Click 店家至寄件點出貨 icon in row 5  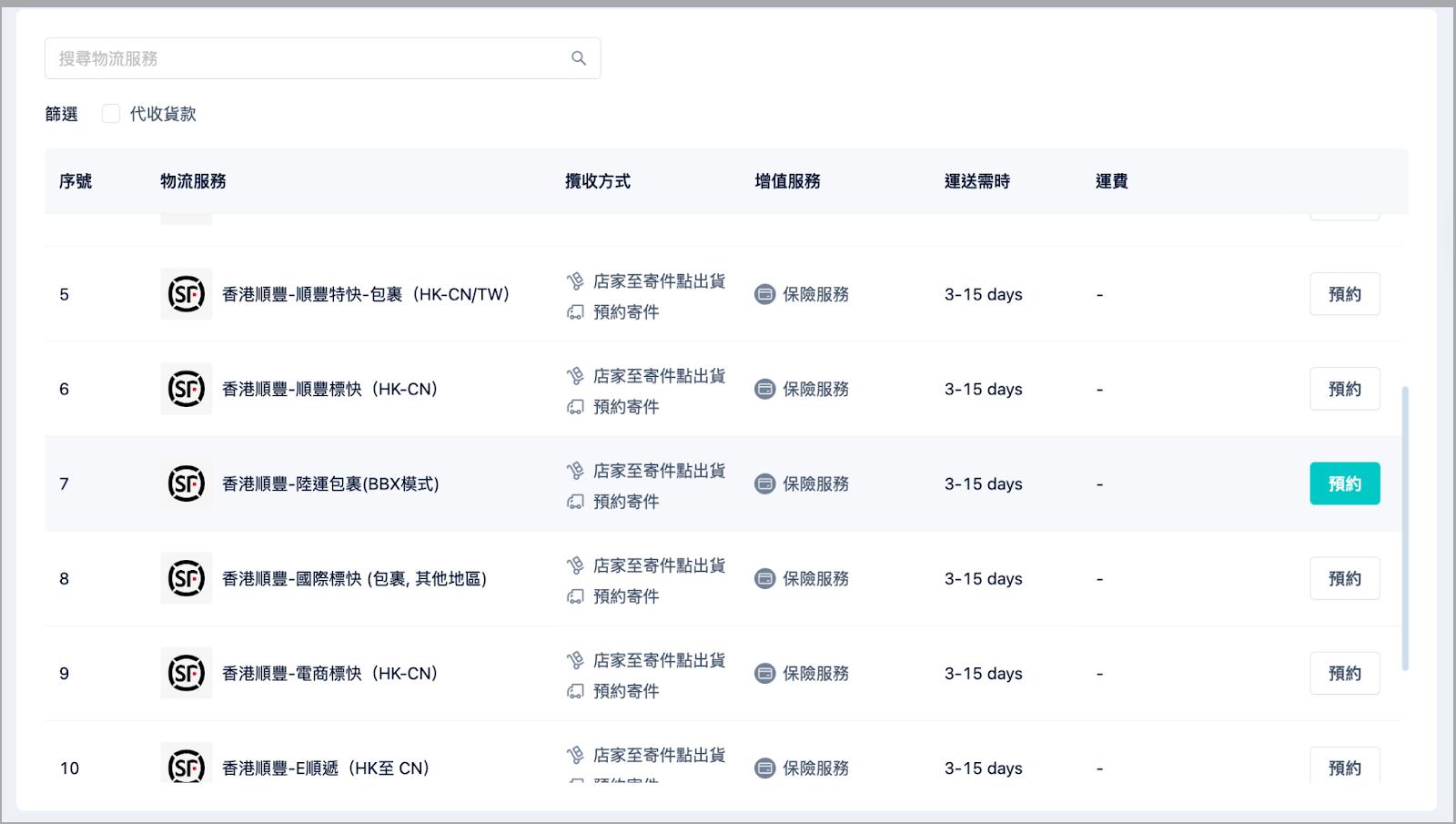click(575, 281)
